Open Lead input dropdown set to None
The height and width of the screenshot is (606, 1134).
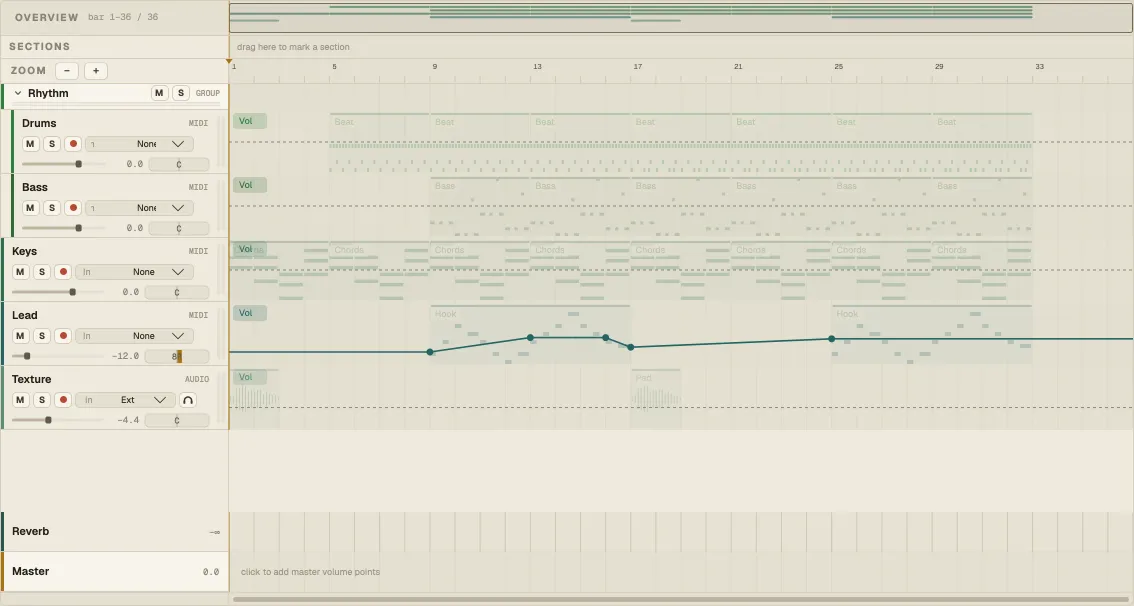[134, 336]
